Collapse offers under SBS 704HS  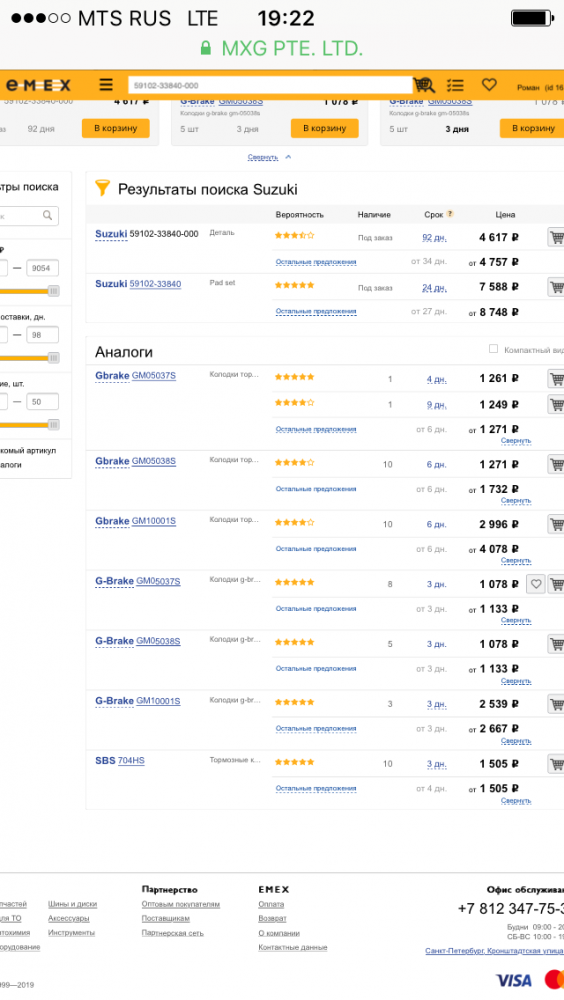[516, 800]
